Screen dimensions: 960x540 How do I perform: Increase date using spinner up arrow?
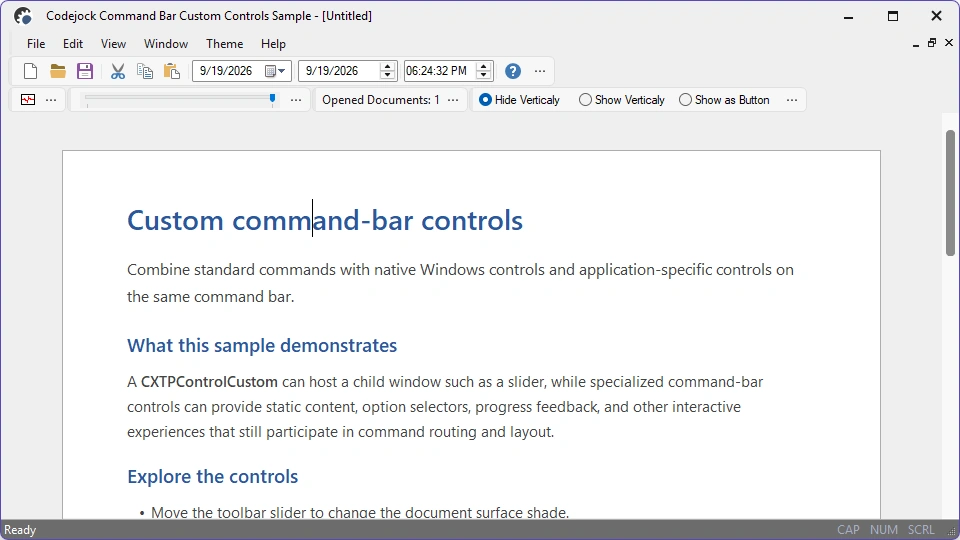[x=387, y=66]
